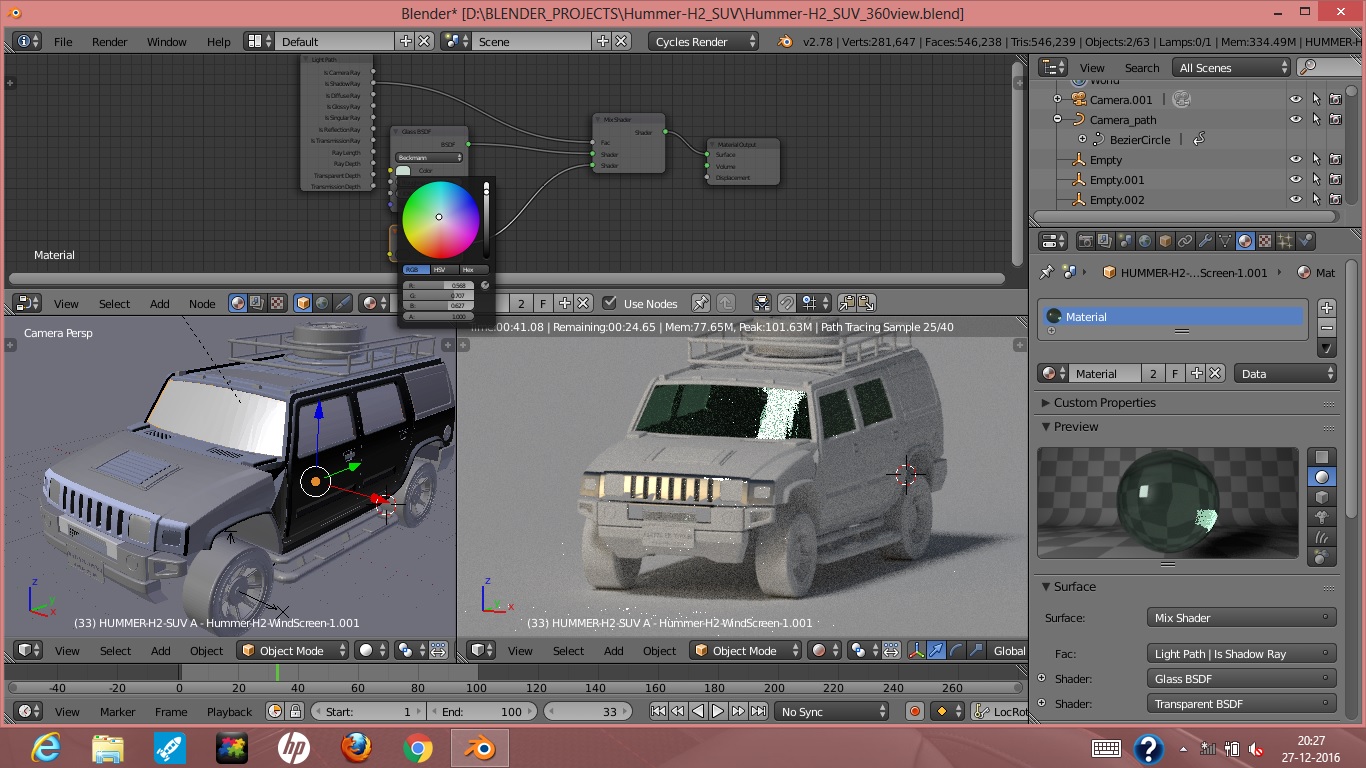Open the Scene properties tab
Screen dimensions: 1366x768
(x=1125, y=241)
